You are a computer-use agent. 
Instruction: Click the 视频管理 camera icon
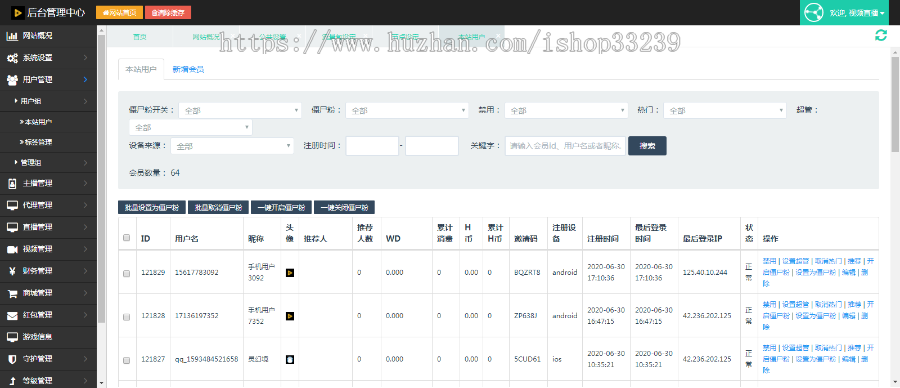11,249
